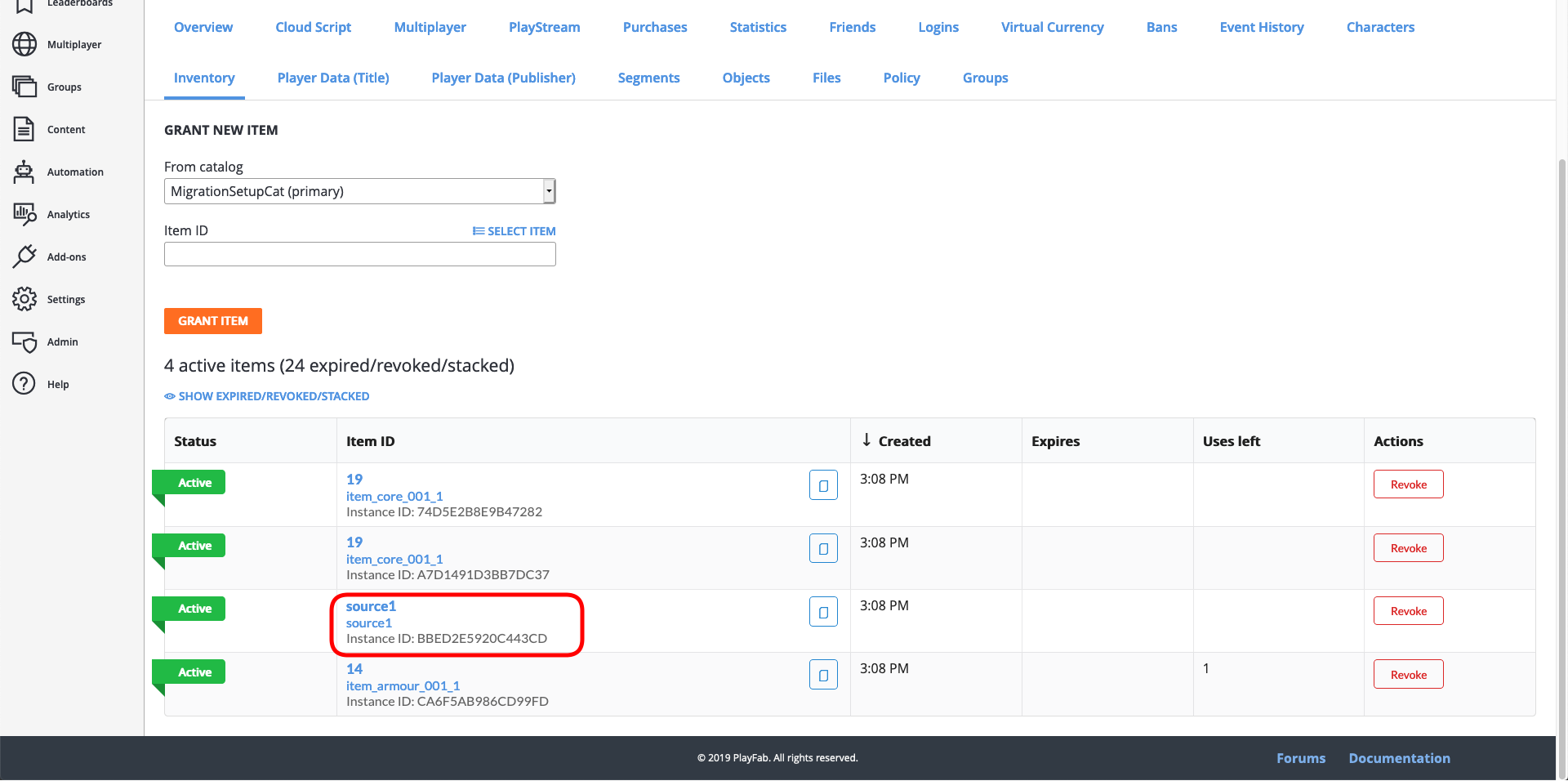Viewport: 1568px width, 781px height.
Task: Click the Groups icon in sidebar
Action: pyautogui.click(x=24, y=87)
